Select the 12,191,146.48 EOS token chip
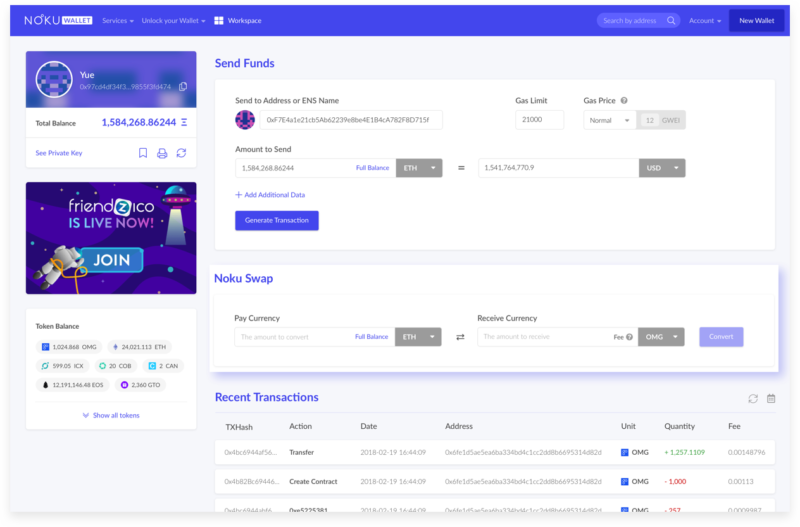The image size is (800, 527). tap(72, 385)
